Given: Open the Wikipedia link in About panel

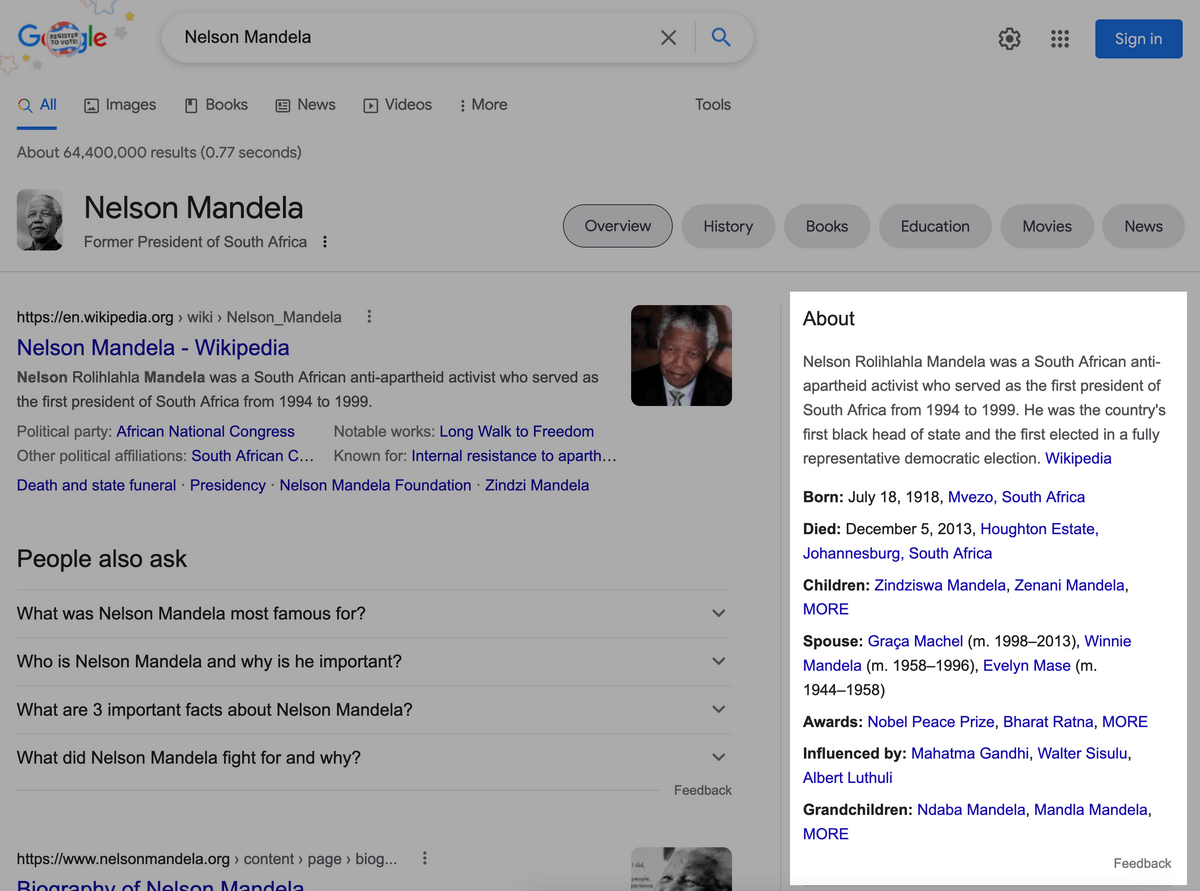Looking at the screenshot, I should pyautogui.click(x=1078, y=458).
